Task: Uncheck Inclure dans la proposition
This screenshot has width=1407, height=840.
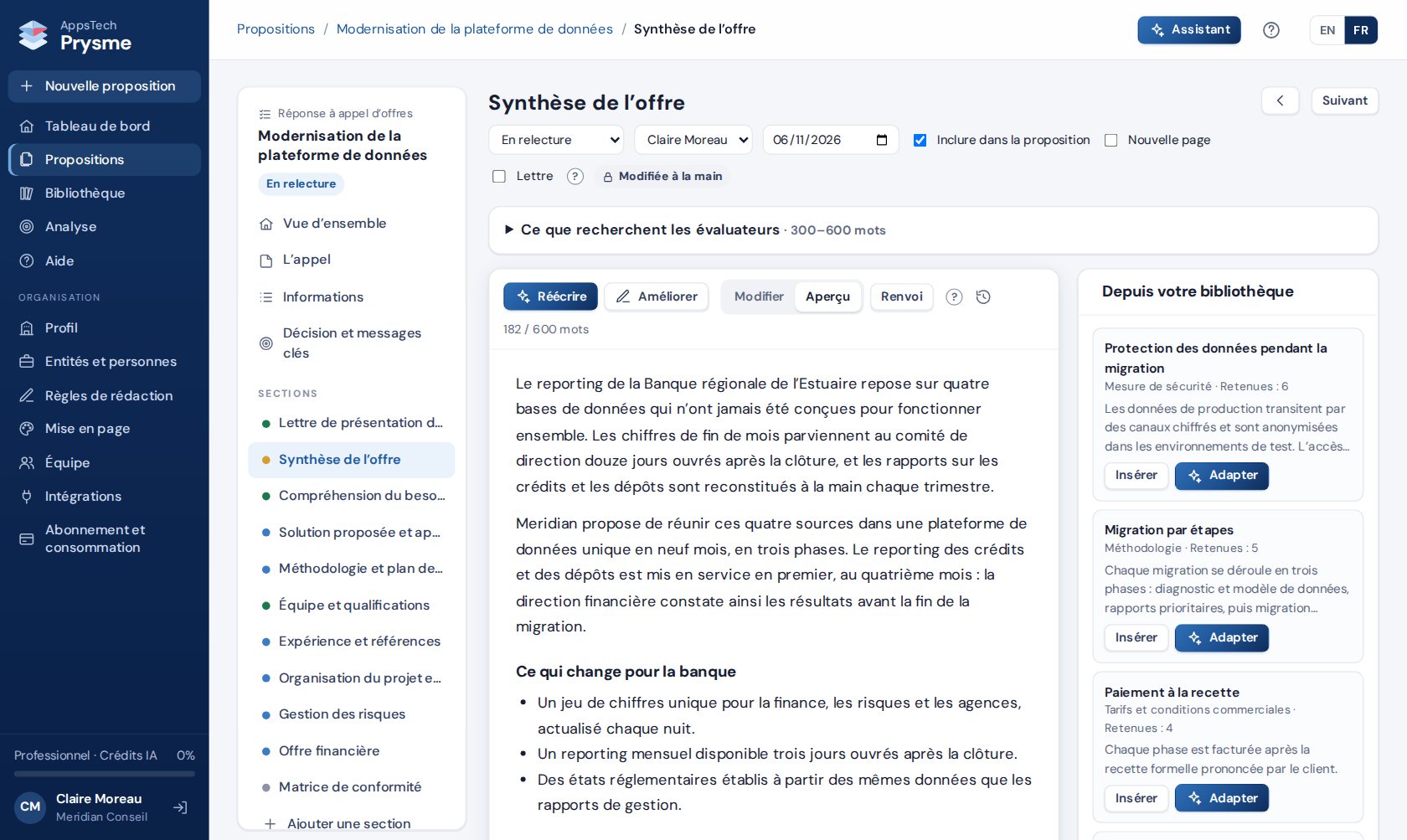Action: [x=920, y=140]
